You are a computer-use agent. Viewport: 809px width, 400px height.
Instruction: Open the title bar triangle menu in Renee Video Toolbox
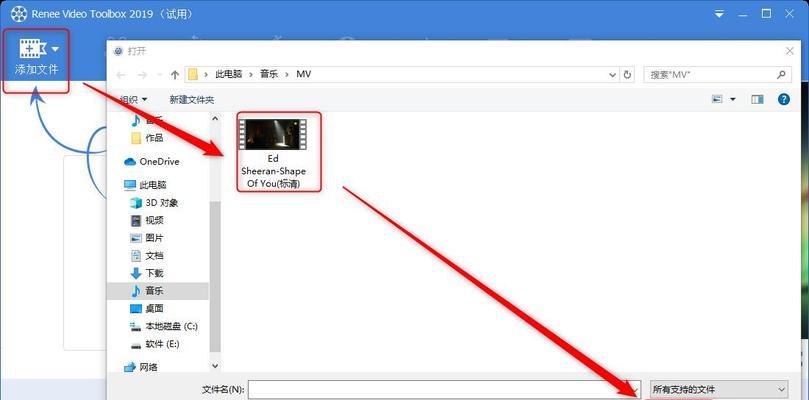pos(720,14)
